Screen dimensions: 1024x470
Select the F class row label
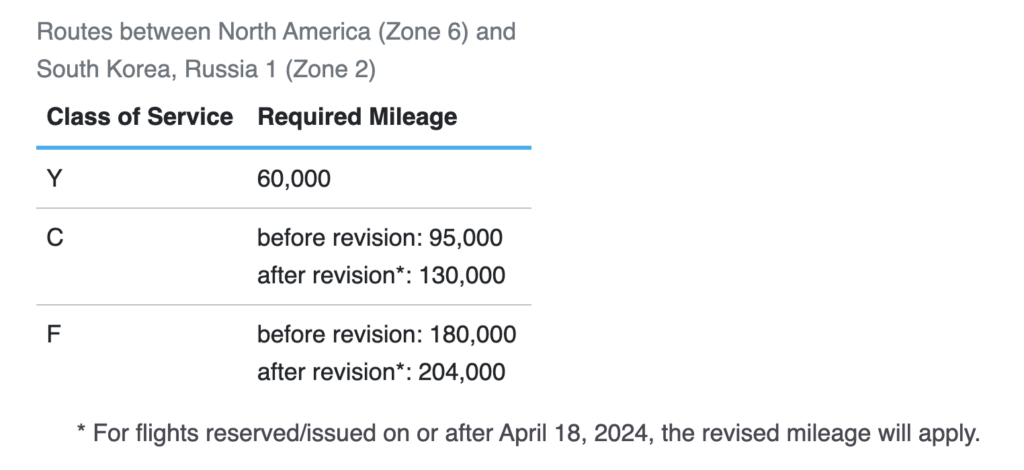pos(54,334)
